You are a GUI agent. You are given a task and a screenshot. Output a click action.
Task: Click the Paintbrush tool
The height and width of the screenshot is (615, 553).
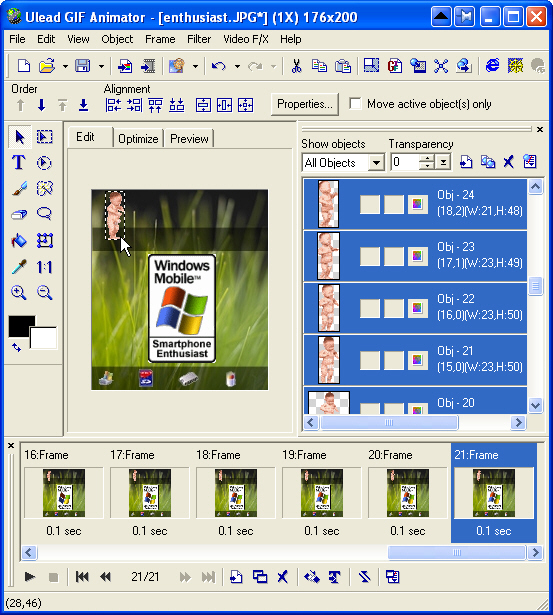(x=18, y=188)
